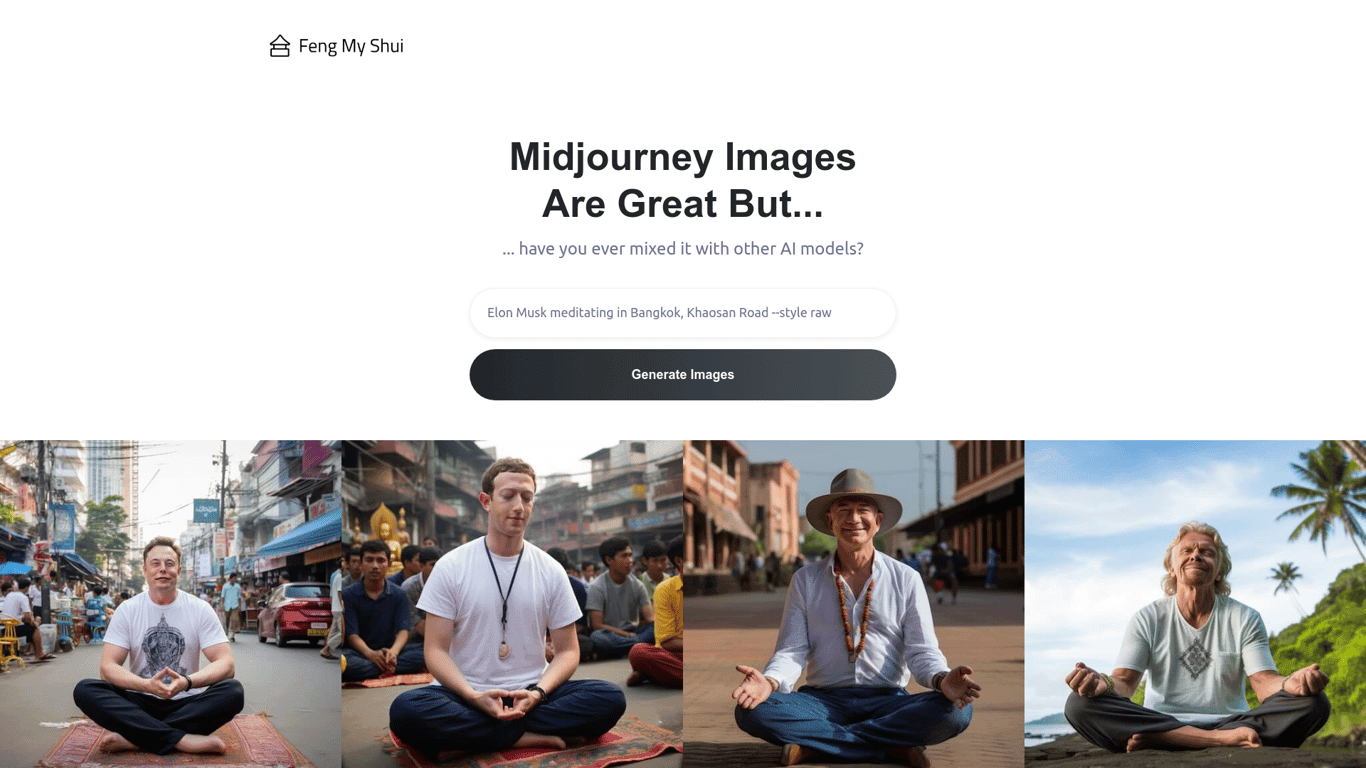
Task: Click the red car in the first image
Action: [294, 614]
